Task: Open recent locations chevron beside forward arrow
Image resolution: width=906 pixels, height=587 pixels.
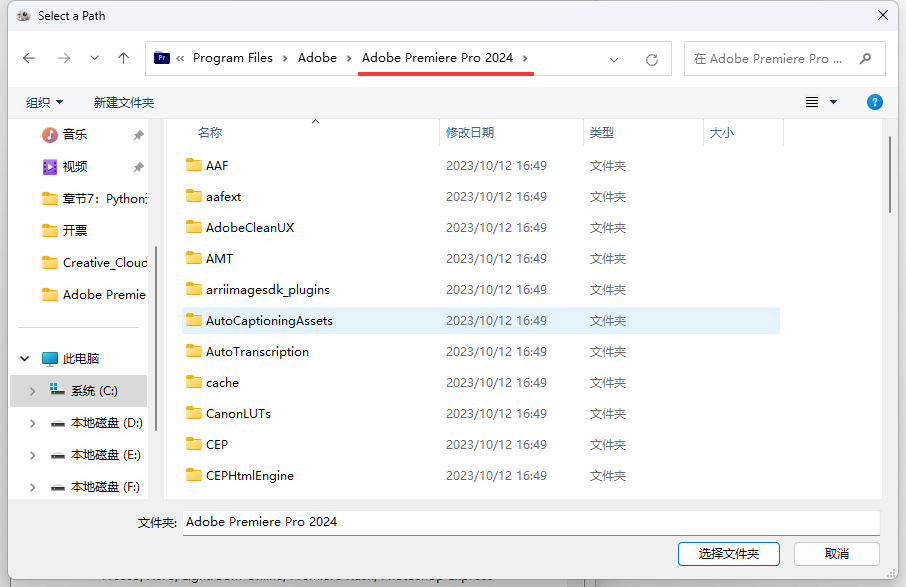Action: (x=94, y=58)
